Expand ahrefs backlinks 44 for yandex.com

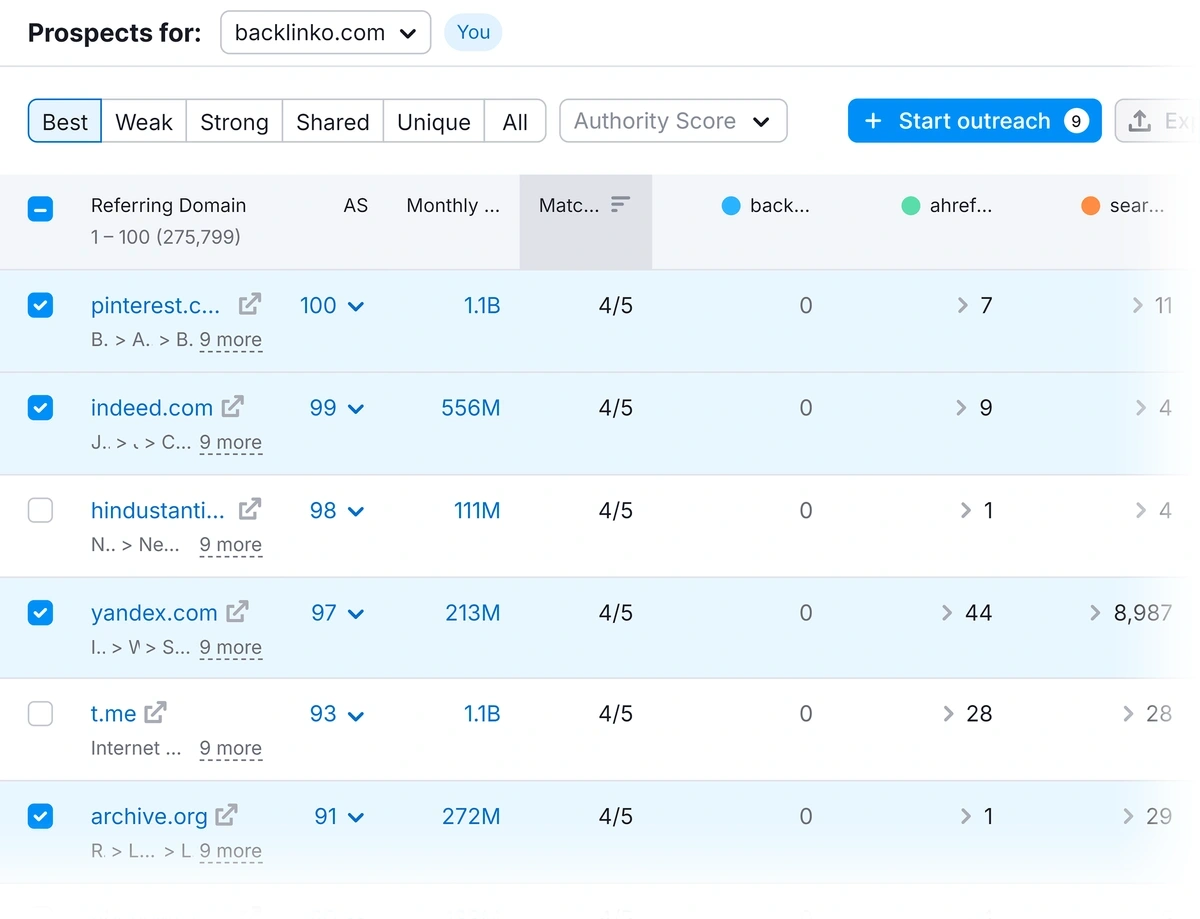tap(967, 613)
